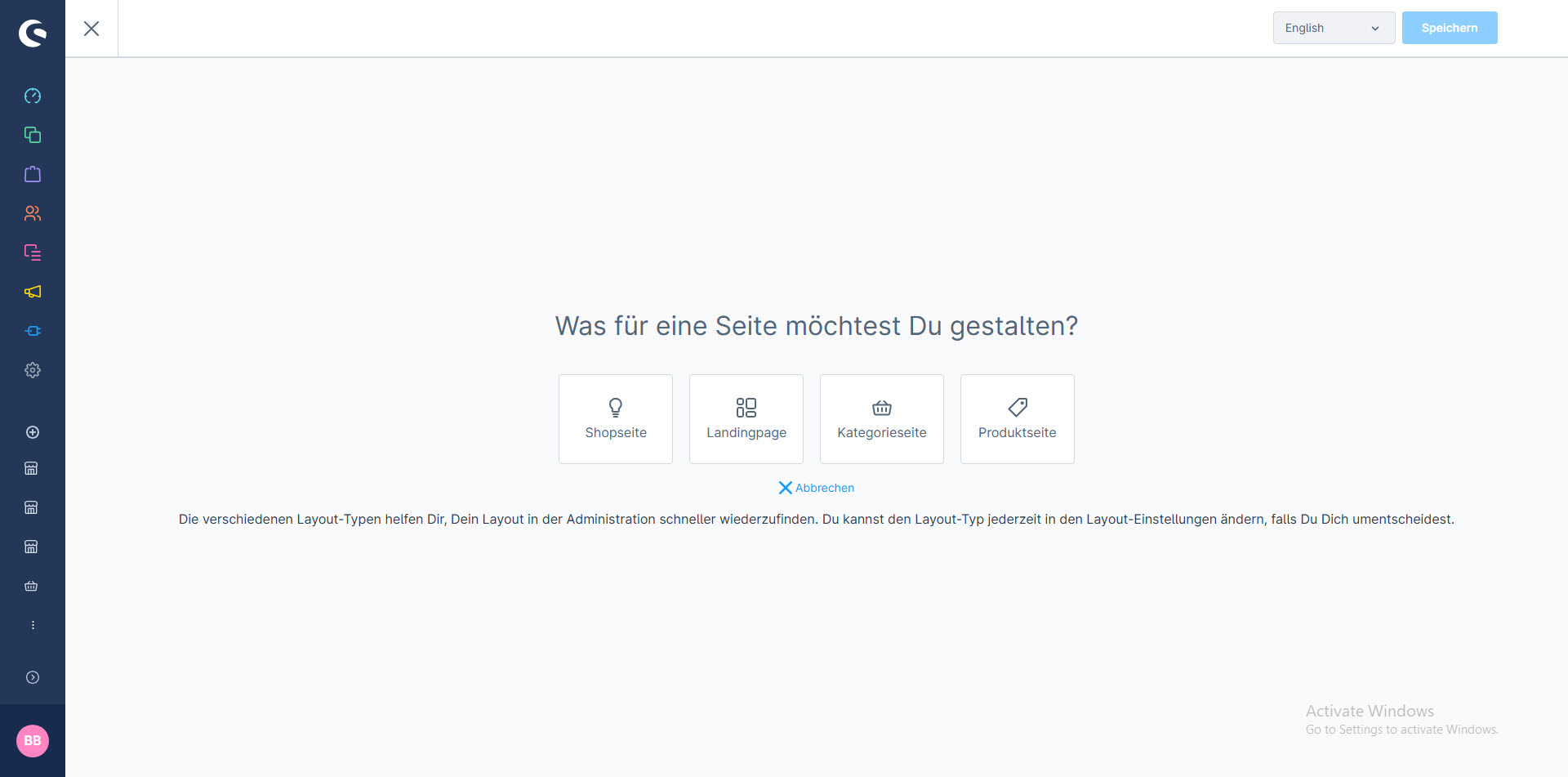Click the Abbrechen link
The width and height of the screenshot is (1568, 777).
817,488
